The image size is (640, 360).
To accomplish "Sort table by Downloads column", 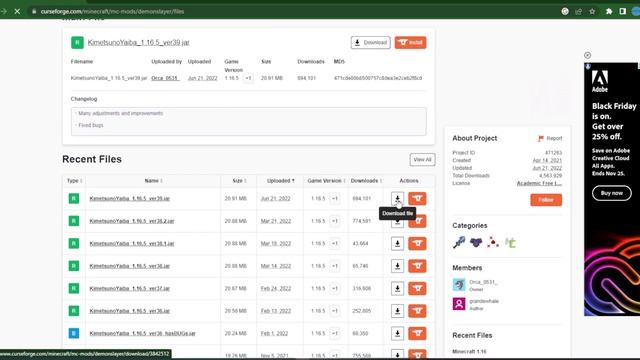I will (366, 181).
